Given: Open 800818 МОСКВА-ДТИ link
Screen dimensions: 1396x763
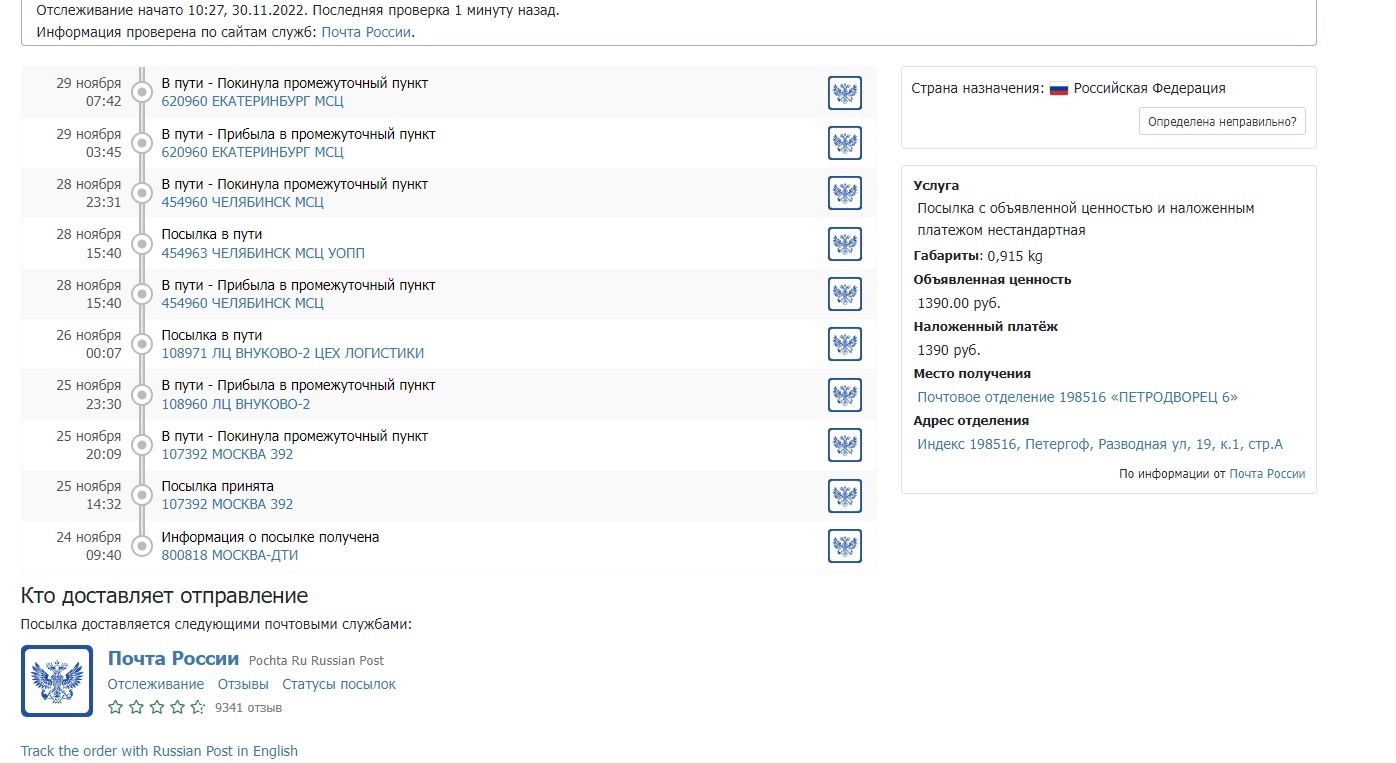Looking at the screenshot, I should (x=230, y=555).
